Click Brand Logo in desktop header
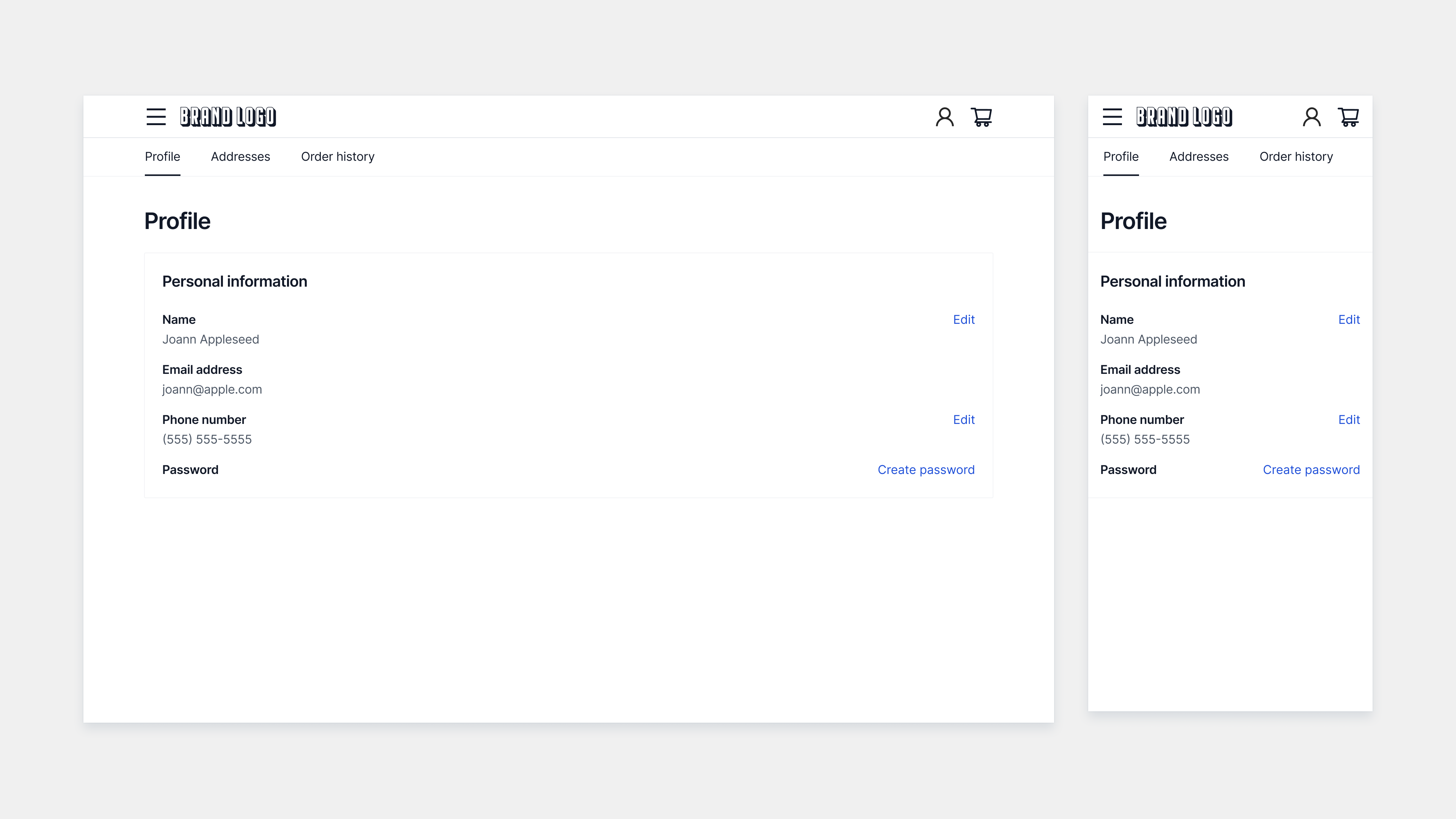 pos(228,117)
